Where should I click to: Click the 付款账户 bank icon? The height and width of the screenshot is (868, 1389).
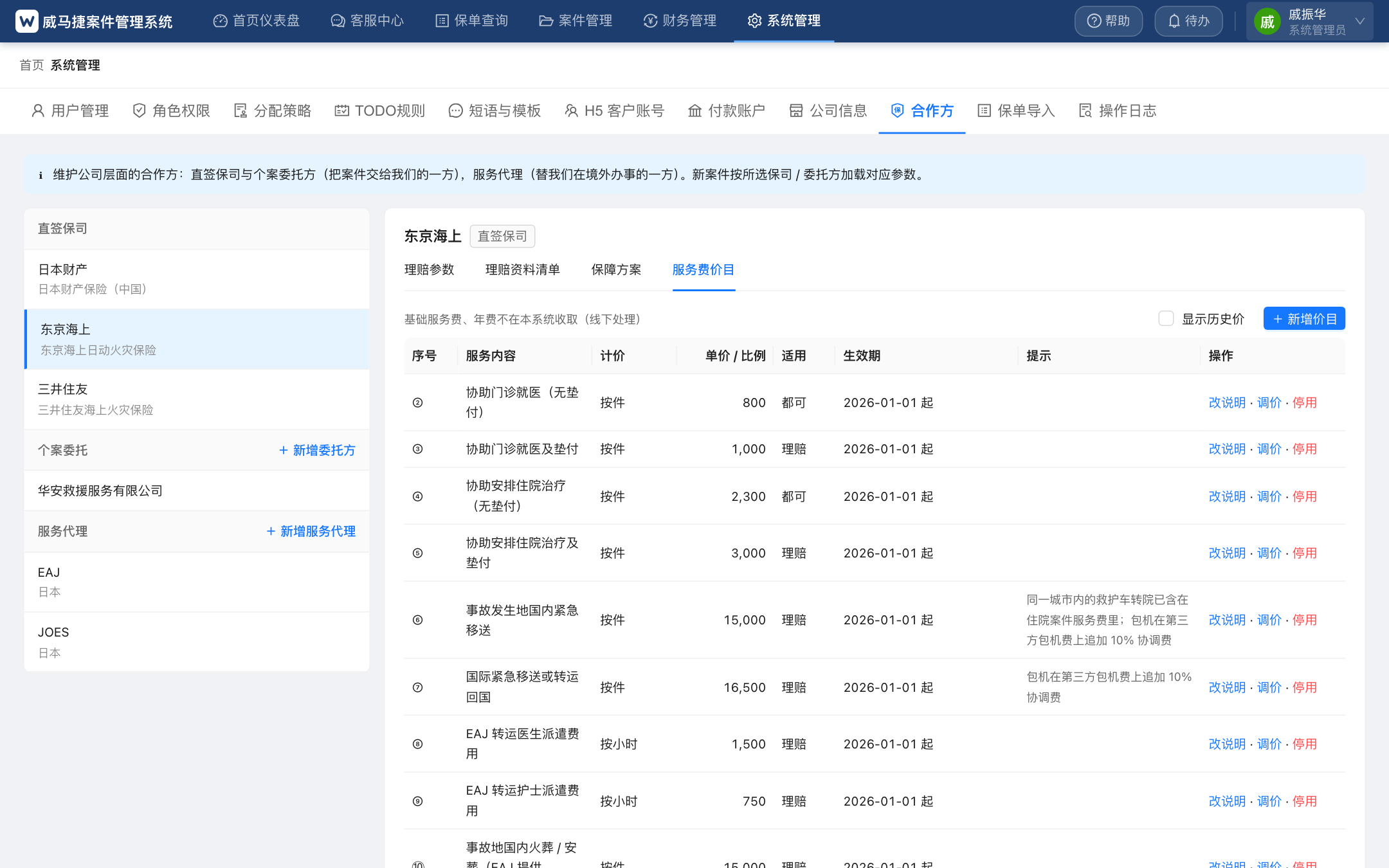click(694, 111)
